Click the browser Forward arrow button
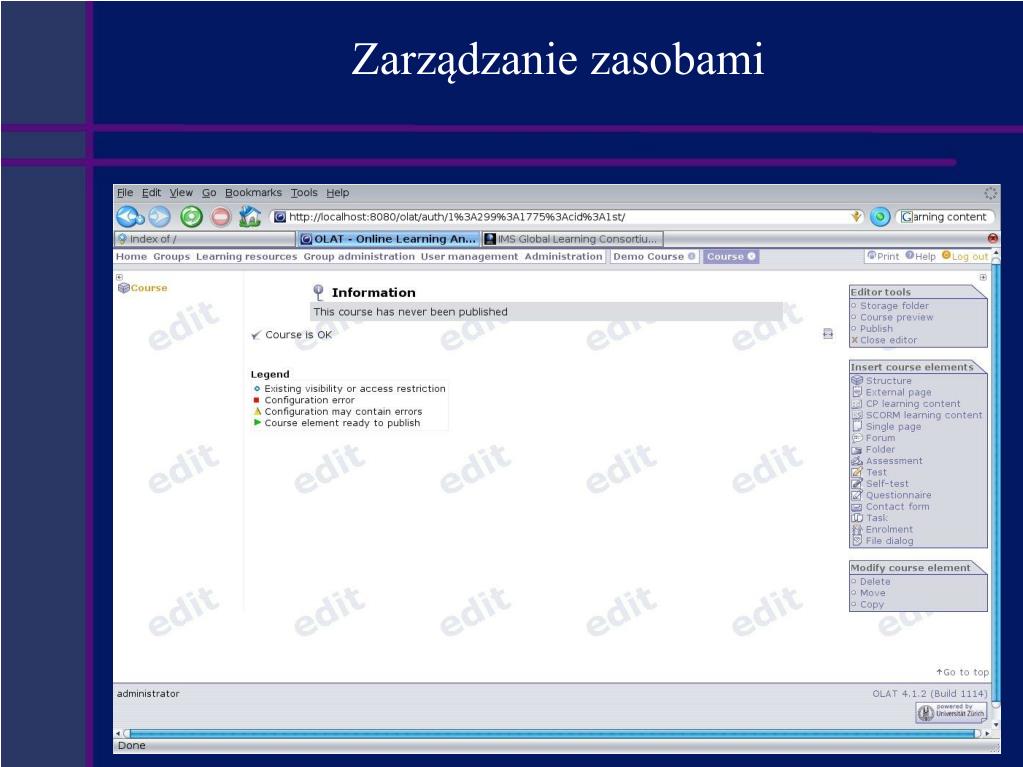This screenshot has width=1023, height=767. [159, 217]
